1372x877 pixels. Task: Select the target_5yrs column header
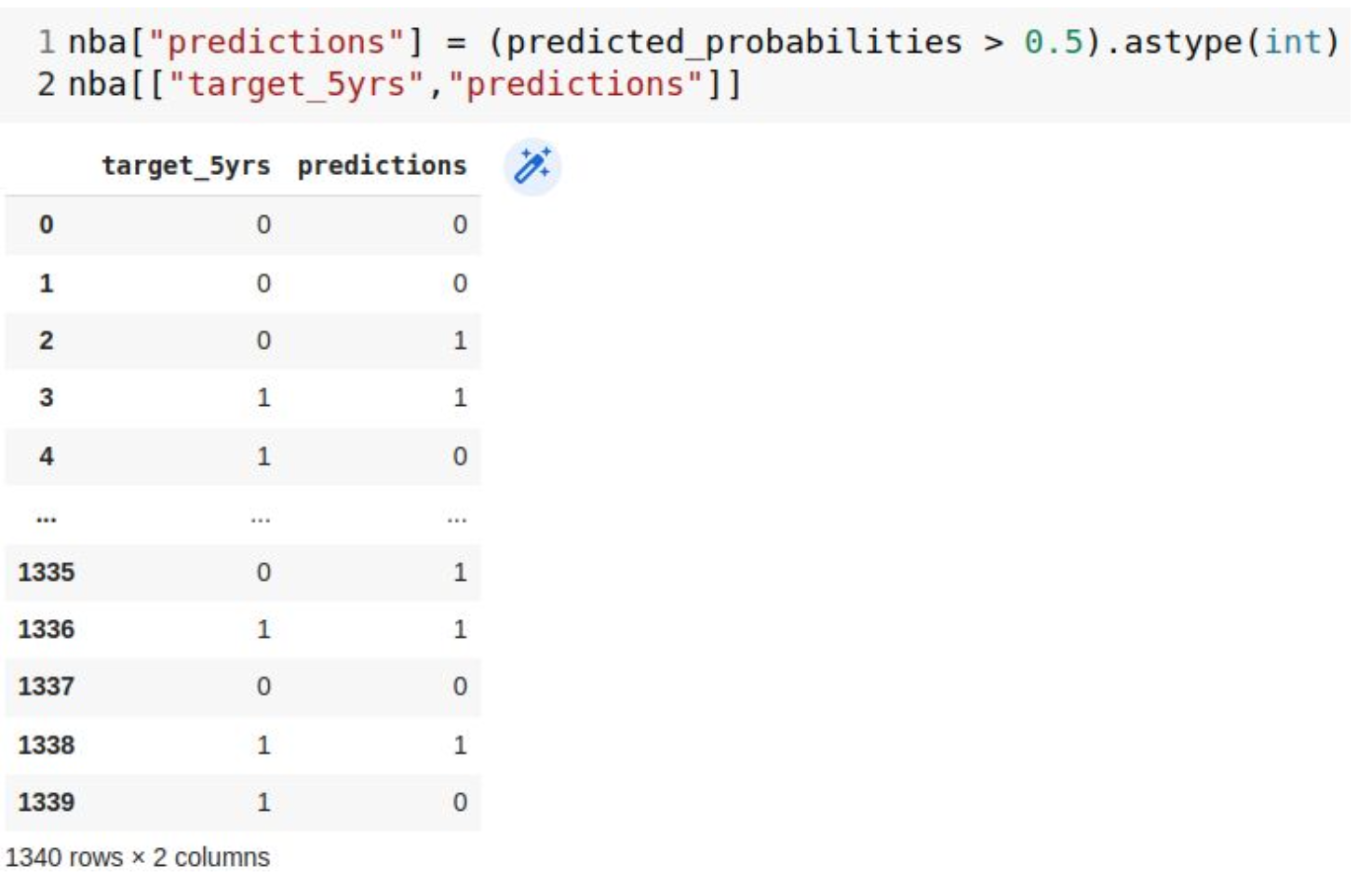(186, 166)
